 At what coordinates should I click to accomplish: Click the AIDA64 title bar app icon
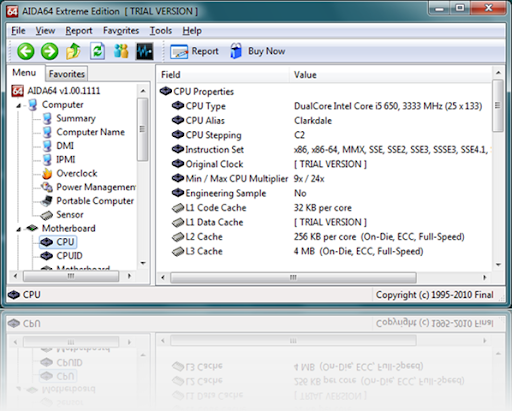click(12, 11)
